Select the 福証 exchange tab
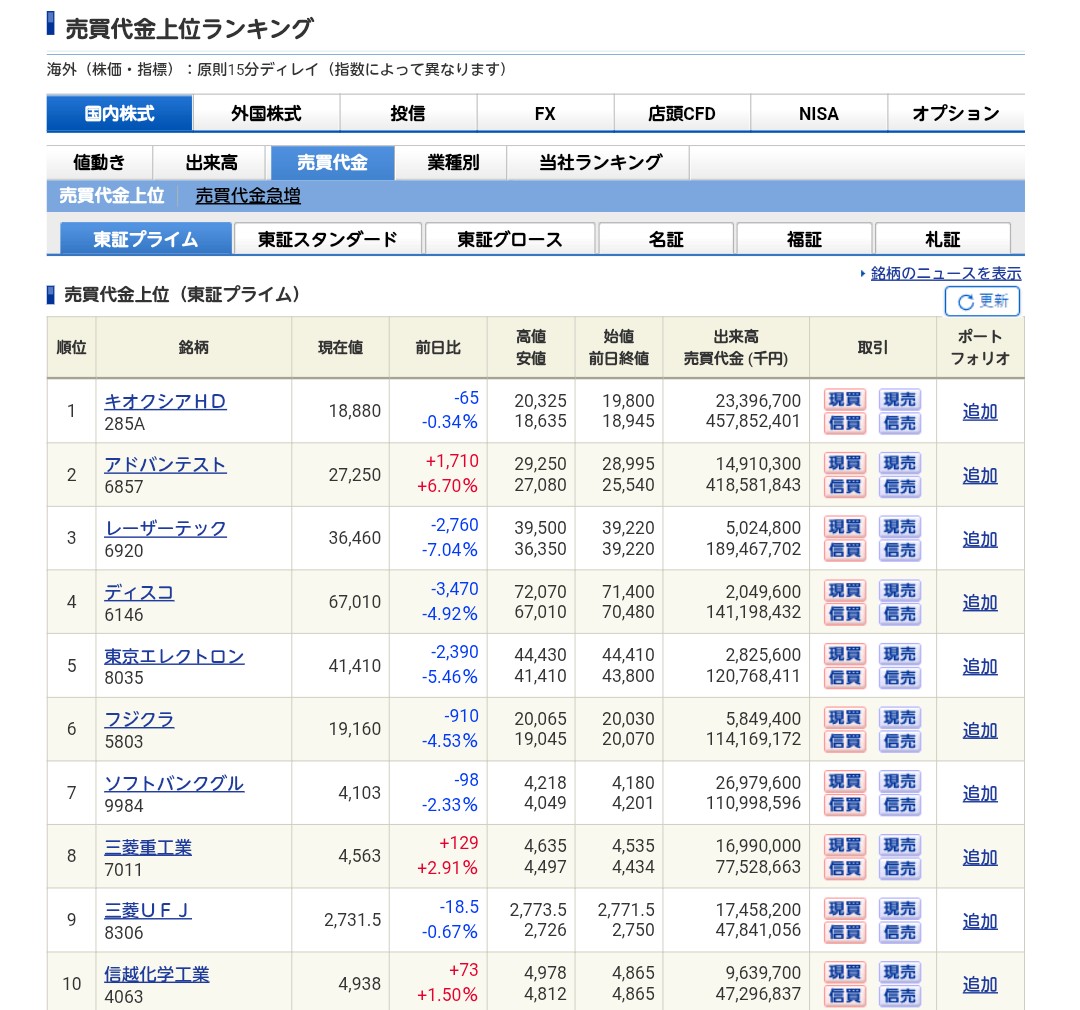The width and height of the screenshot is (1080, 1010). (804, 239)
